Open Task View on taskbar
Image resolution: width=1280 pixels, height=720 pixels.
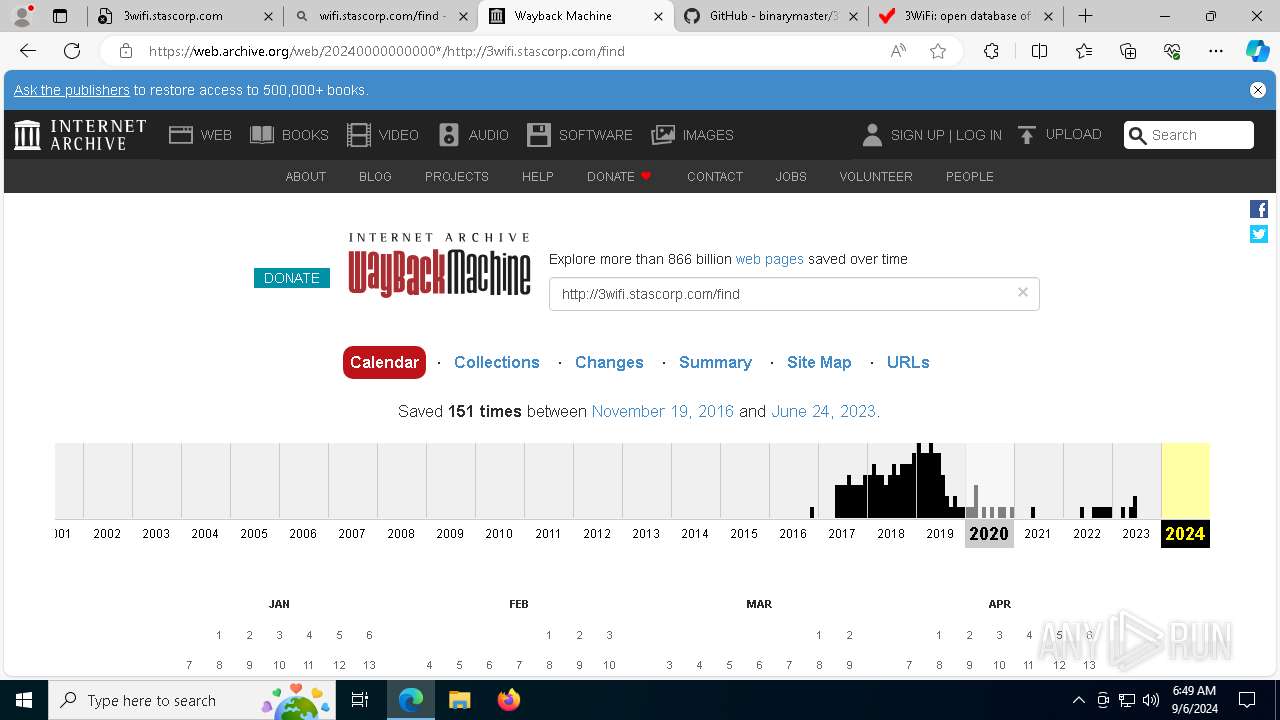(360, 700)
